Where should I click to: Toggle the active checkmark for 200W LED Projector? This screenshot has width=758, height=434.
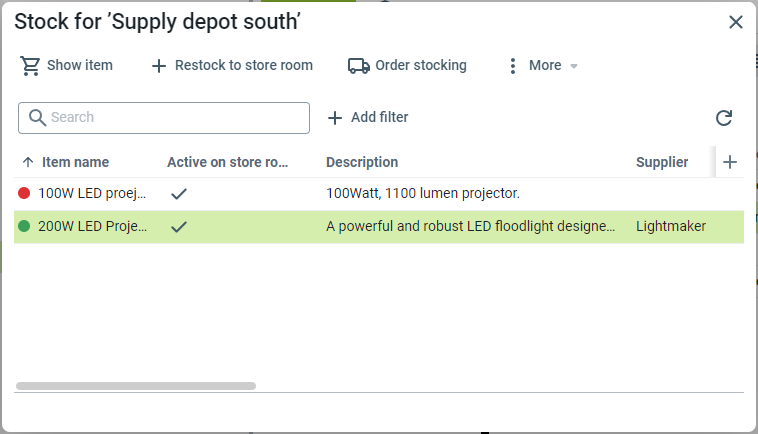pyautogui.click(x=179, y=227)
